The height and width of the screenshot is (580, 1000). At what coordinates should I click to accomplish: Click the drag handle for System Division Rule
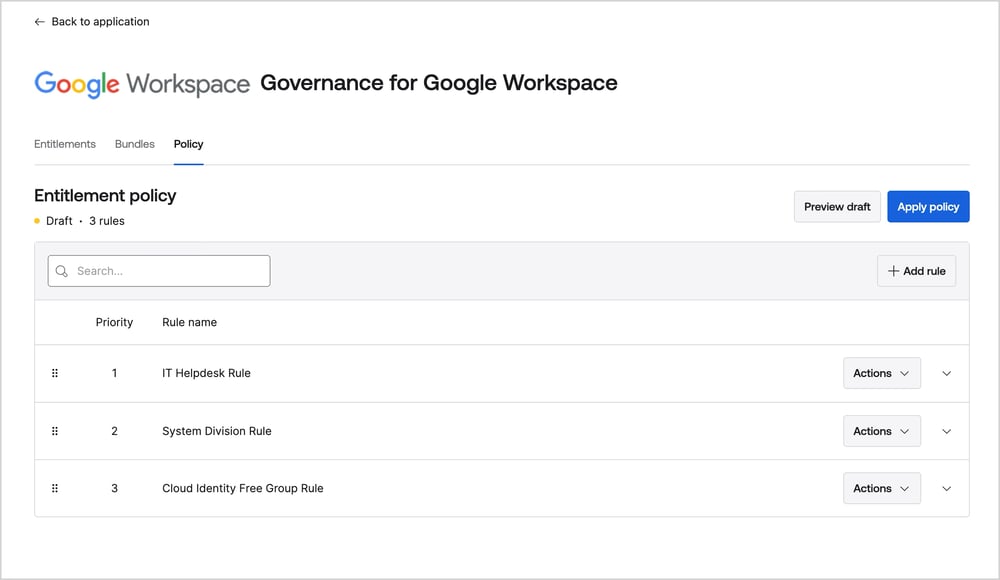[55, 431]
